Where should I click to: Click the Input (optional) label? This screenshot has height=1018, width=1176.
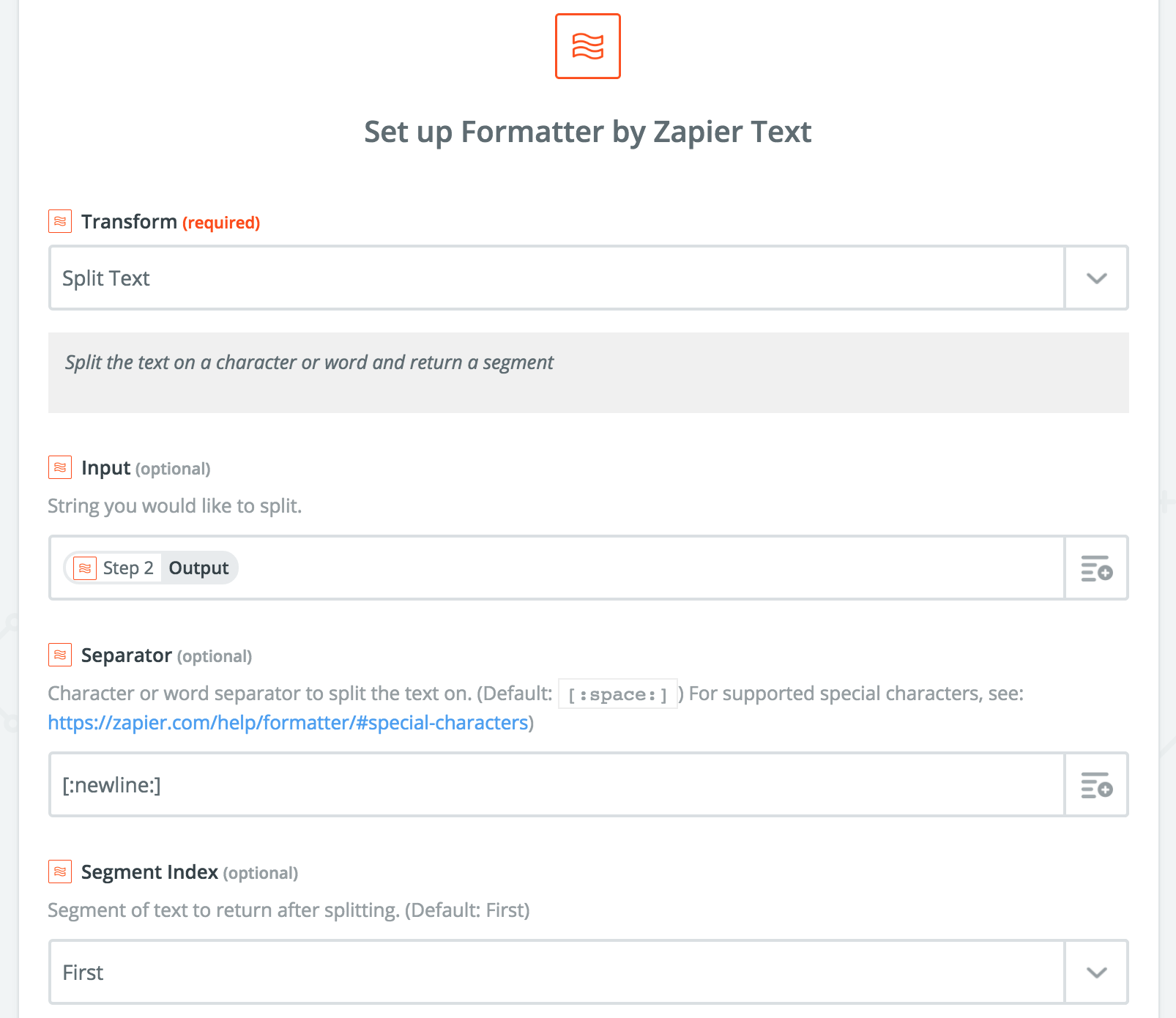coord(146,468)
